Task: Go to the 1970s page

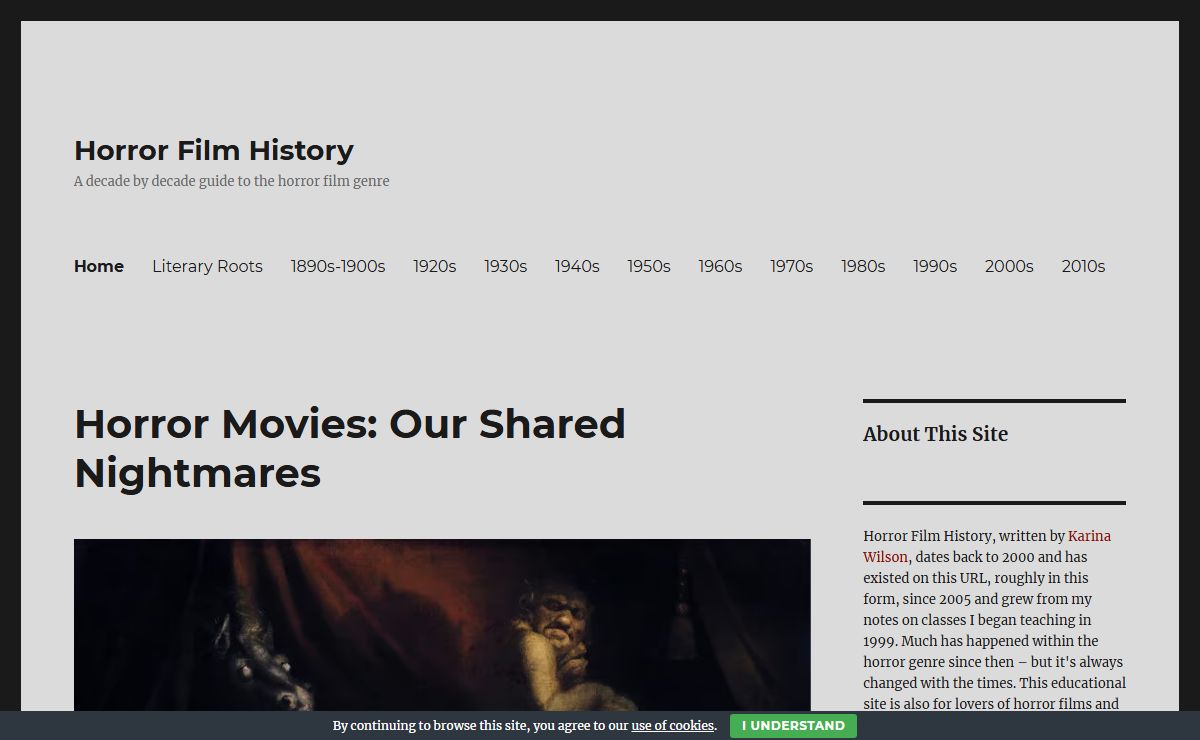Action: coord(792,266)
